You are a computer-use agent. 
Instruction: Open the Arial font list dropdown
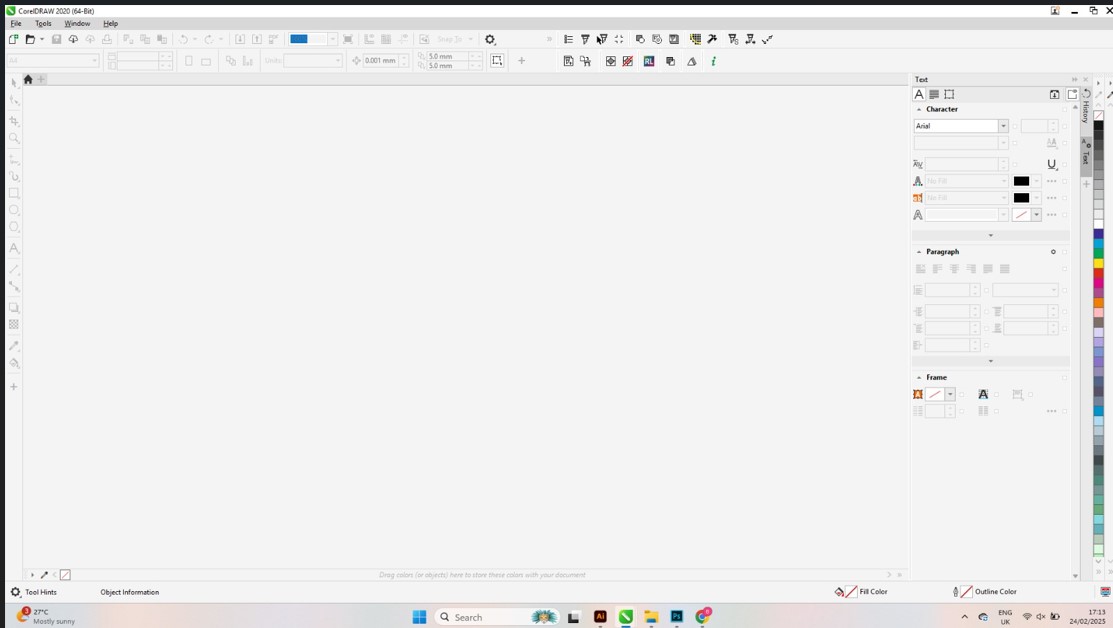click(1003, 126)
